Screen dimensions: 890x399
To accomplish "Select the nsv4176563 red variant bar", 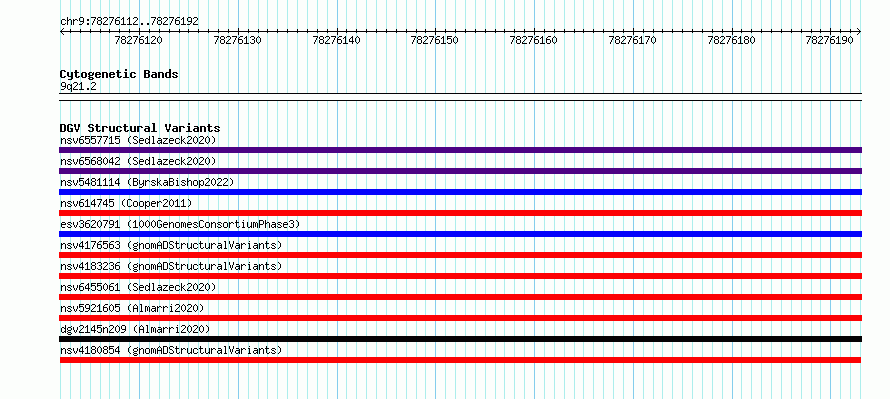I will point(460,255).
